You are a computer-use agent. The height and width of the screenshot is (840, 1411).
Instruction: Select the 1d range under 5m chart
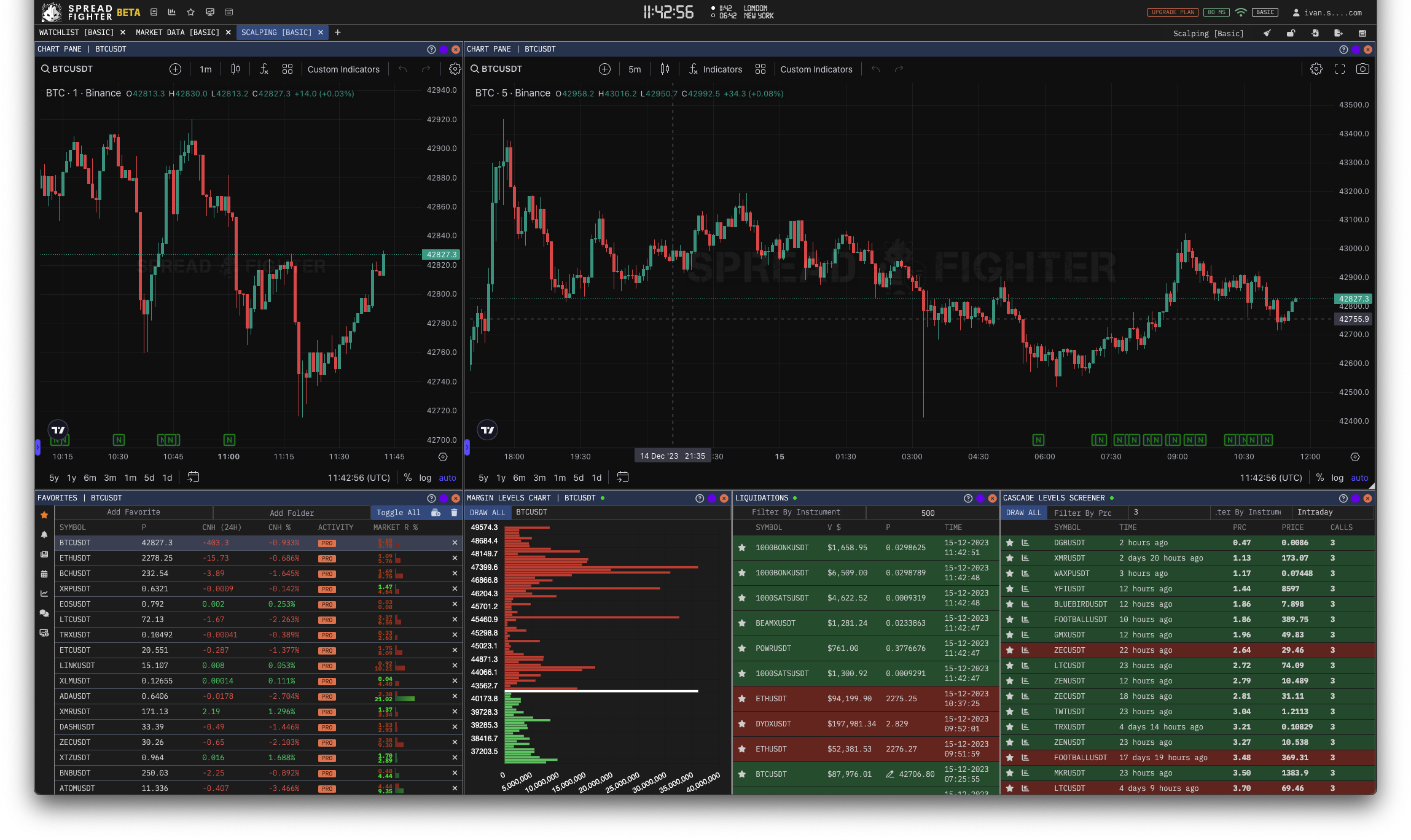click(x=596, y=478)
